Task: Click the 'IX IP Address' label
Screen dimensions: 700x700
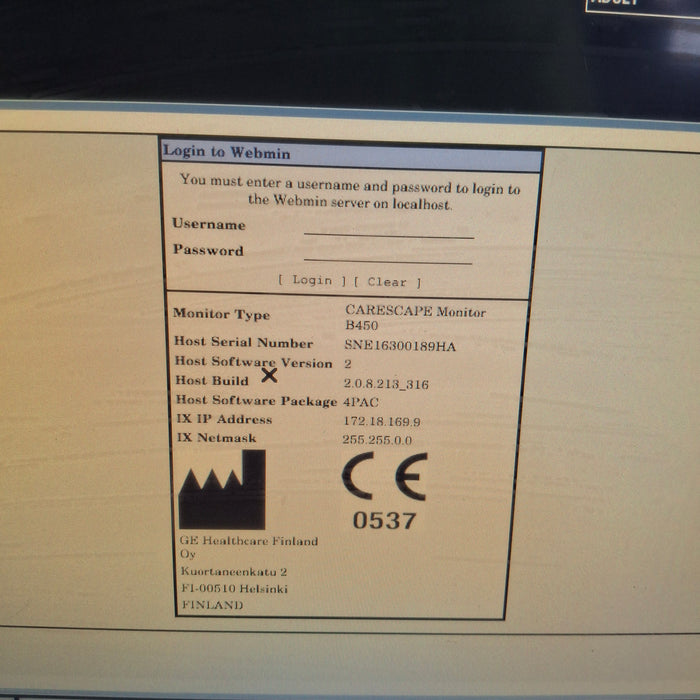Action: pyautogui.click(x=224, y=419)
